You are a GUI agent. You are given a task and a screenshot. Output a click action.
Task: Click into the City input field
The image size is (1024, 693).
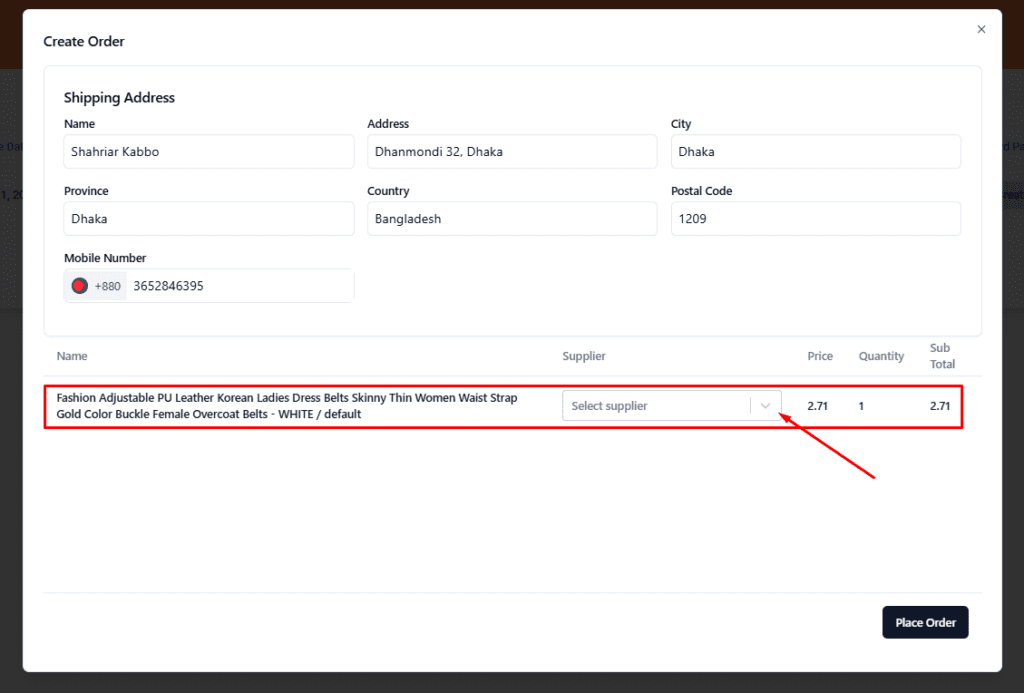tap(815, 152)
